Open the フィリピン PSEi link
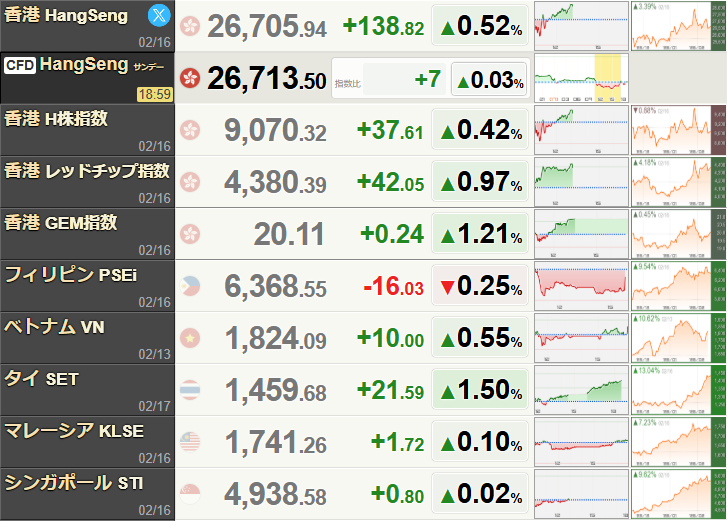 click(71, 274)
